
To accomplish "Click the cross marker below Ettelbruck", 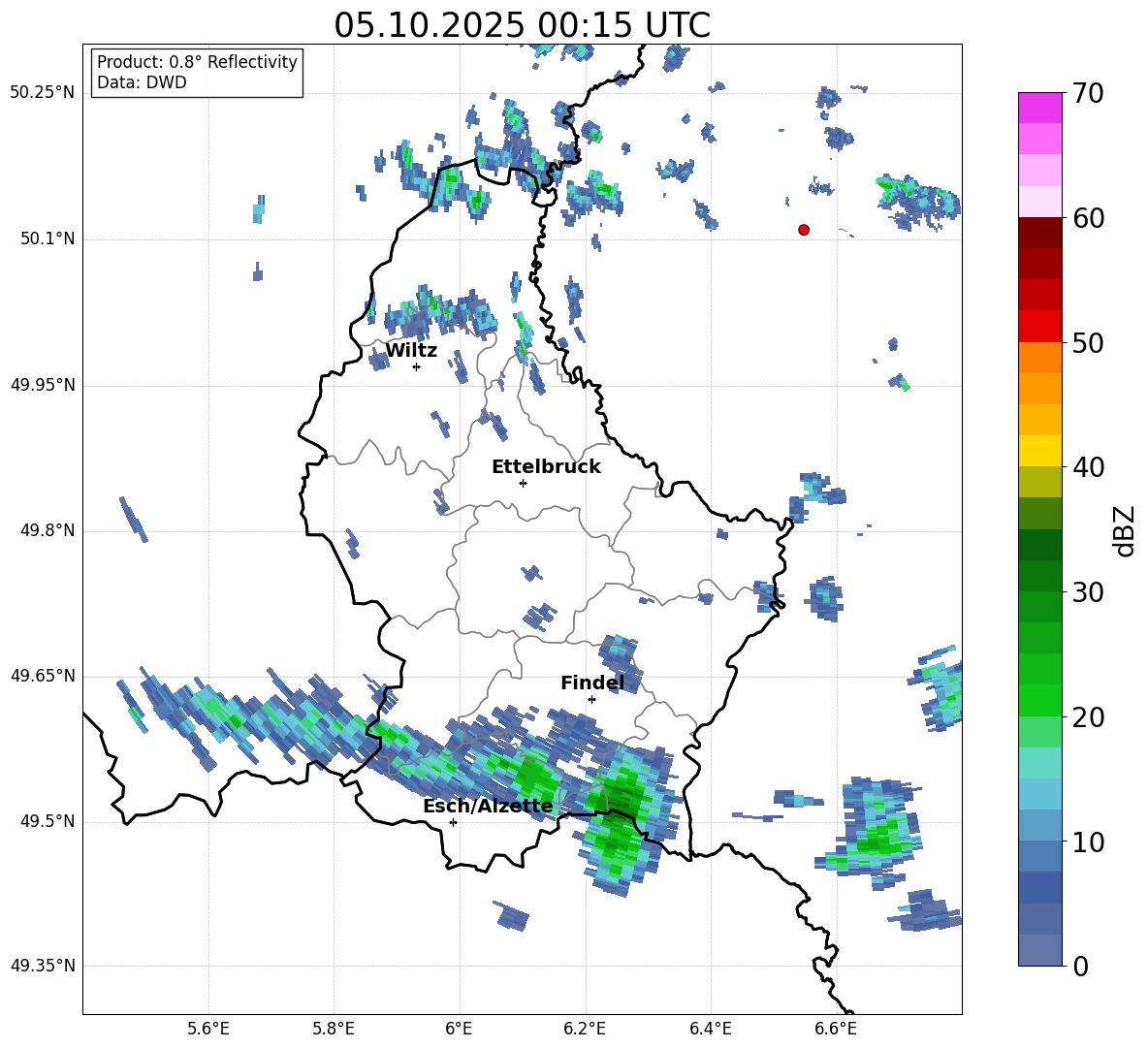I will tap(523, 483).
